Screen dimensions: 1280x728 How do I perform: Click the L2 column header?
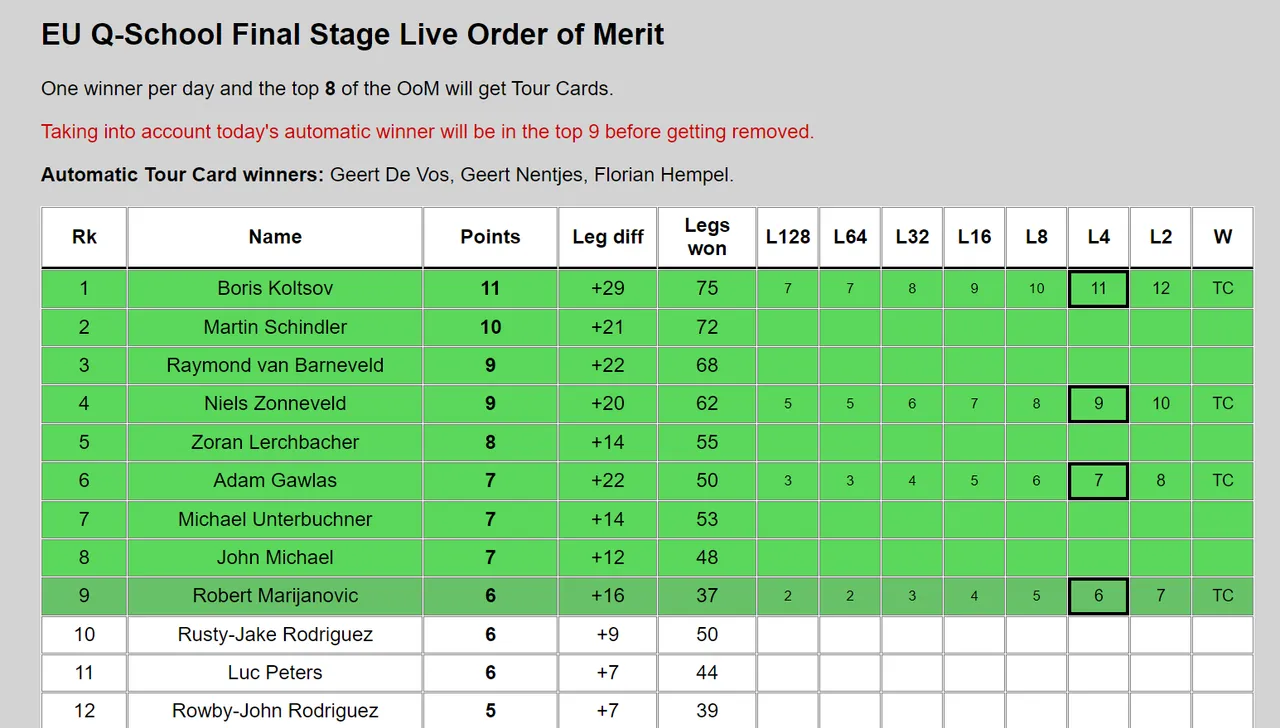click(x=1160, y=237)
